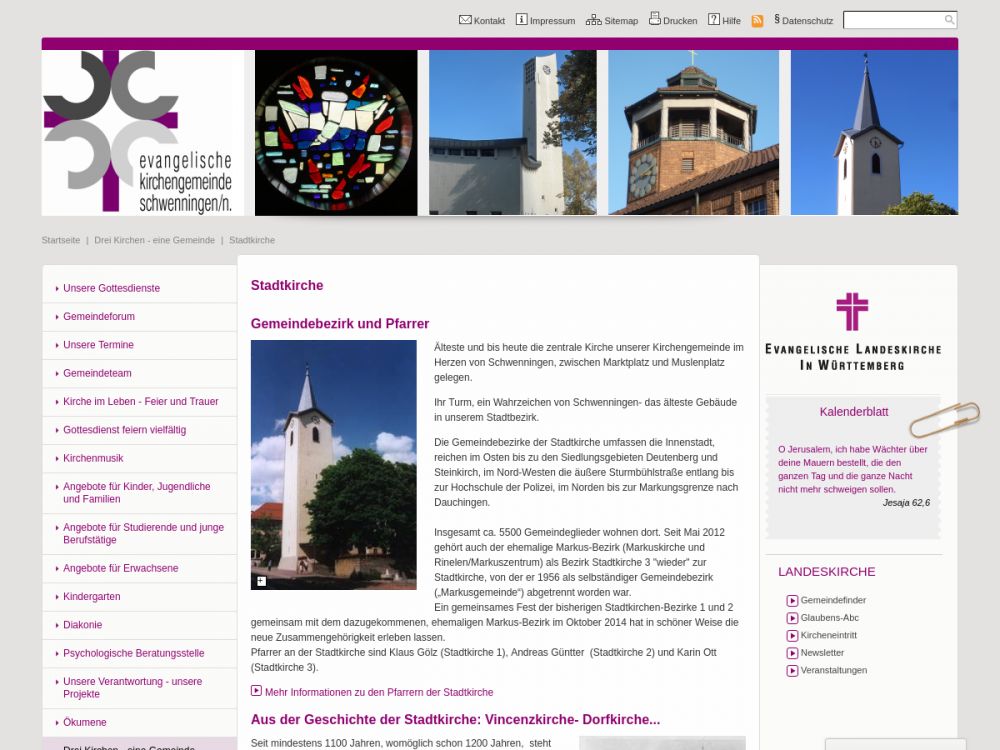This screenshot has width=1000, height=750.
Task: Click the orange RSS feed icon
Action: [x=757, y=20]
